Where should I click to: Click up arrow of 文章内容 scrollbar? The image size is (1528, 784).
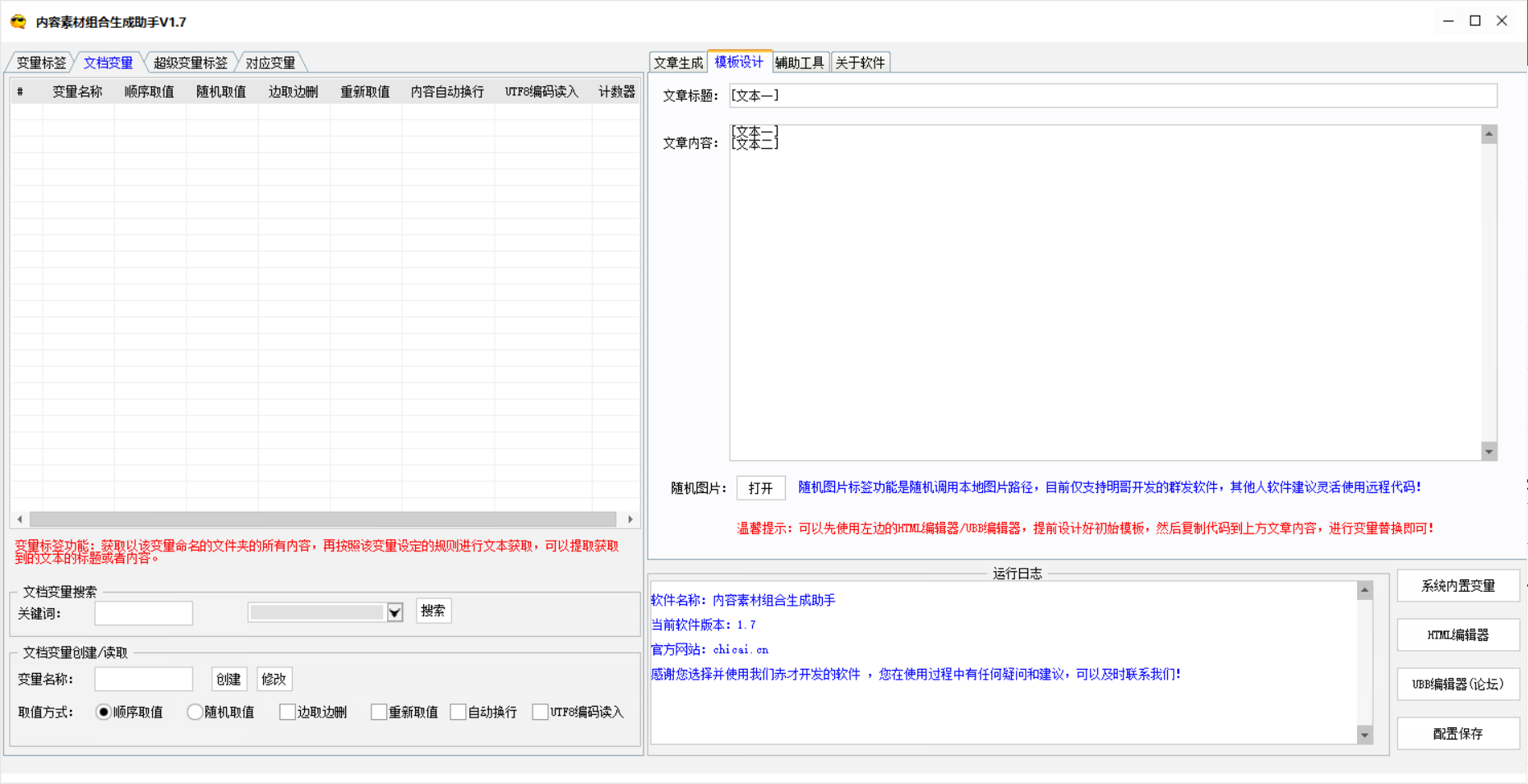1489,135
